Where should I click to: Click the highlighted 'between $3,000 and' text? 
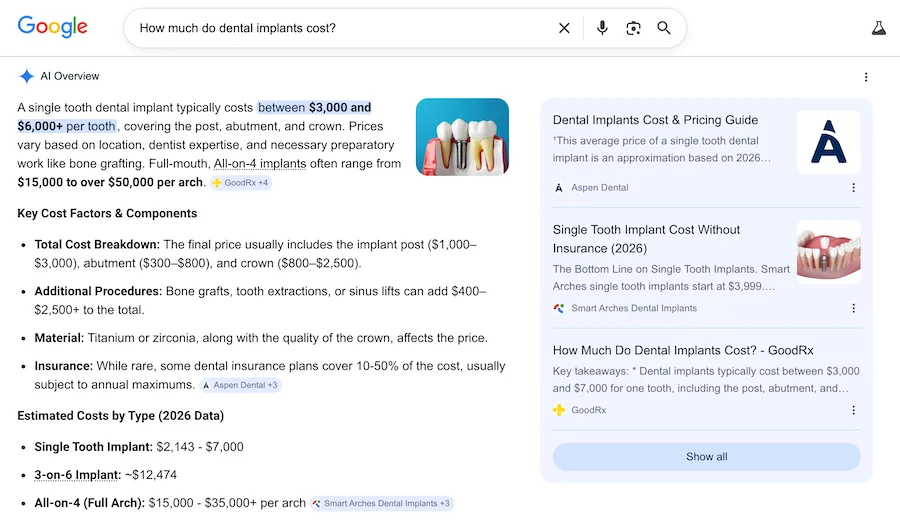pyautogui.click(x=314, y=107)
